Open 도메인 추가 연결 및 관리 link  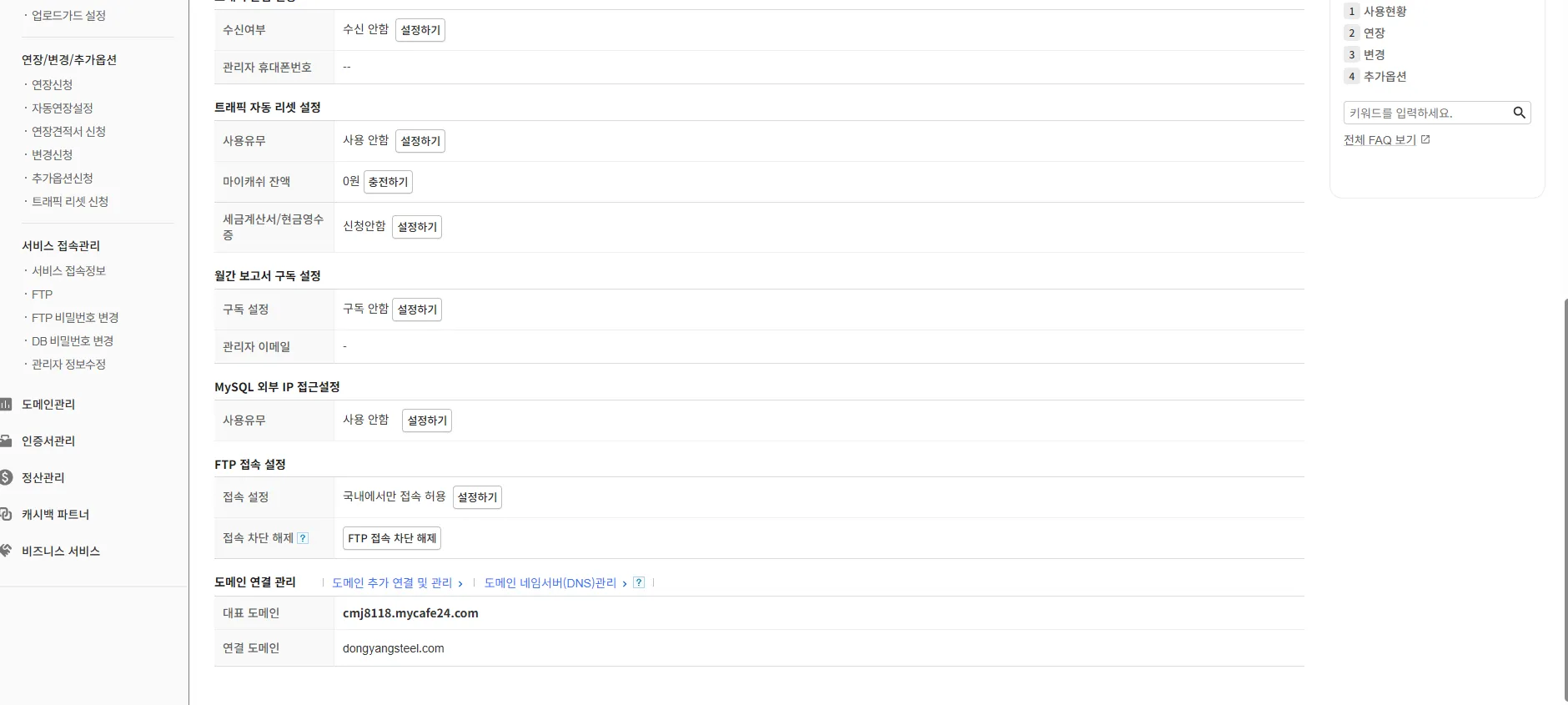coord(397,583)
